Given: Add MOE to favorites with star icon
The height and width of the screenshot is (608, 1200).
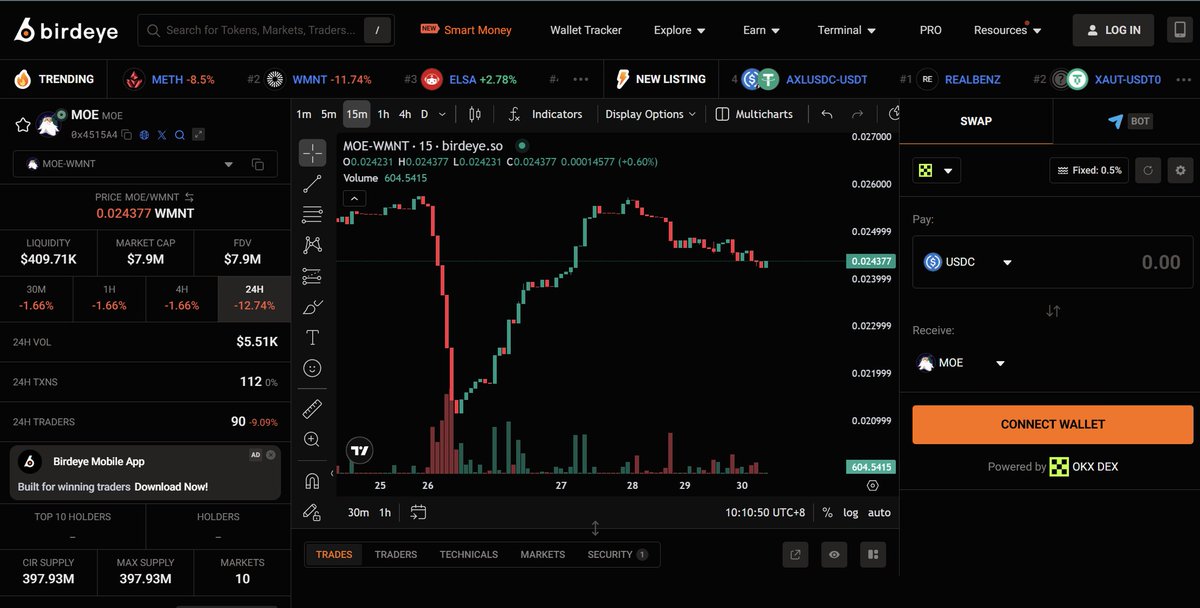Looking at the screenshot, I should [22, 124].
